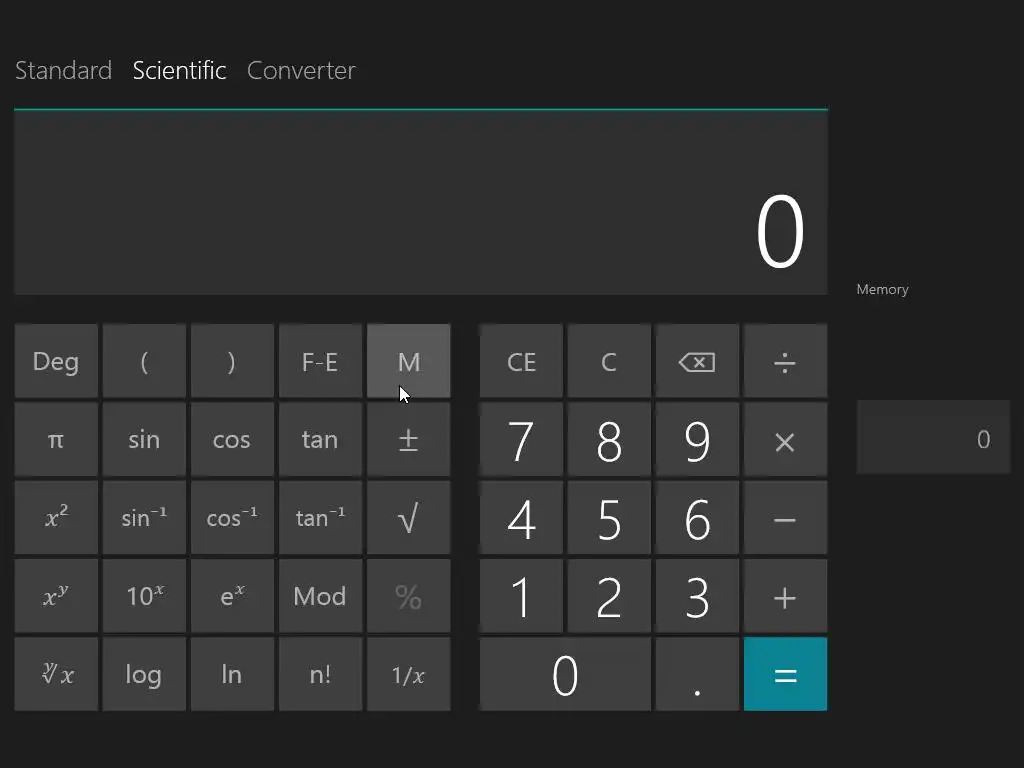Open the Converter tab
Image resolution: width=1024 pixels, height=768 pixels.
(x=301, y=71)
